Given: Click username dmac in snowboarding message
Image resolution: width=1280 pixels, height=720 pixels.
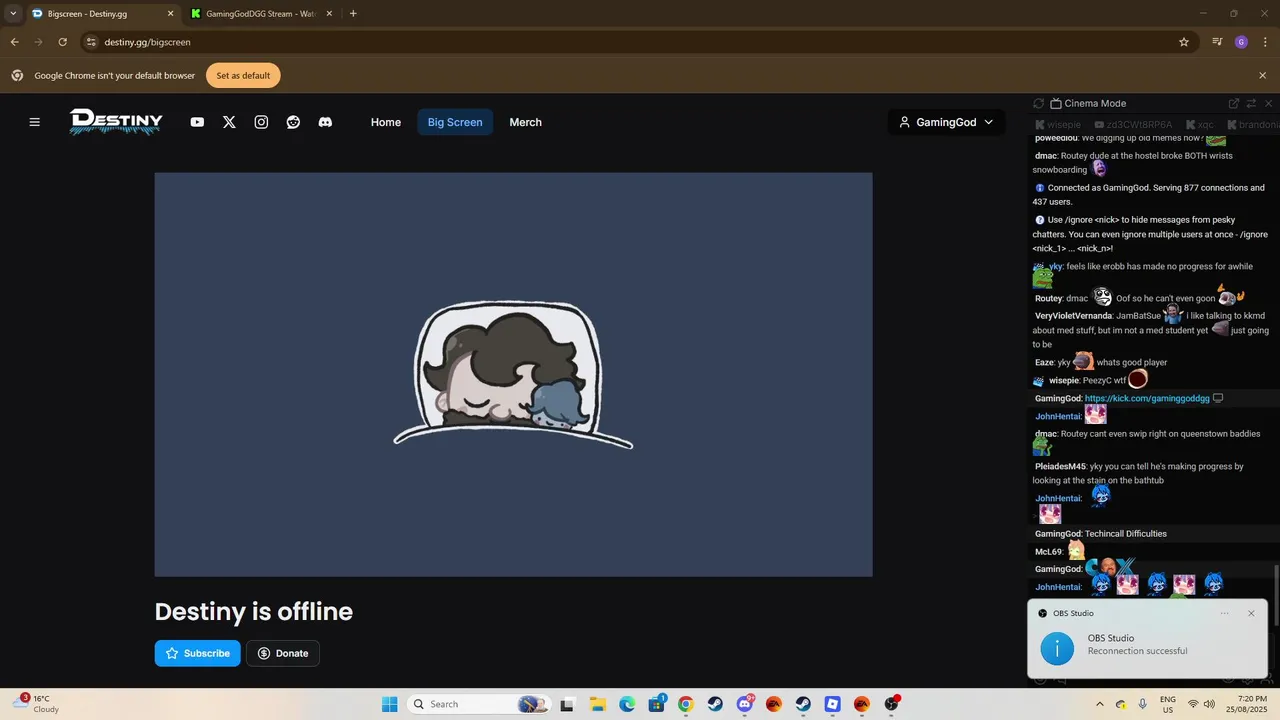Looking at the screenshot, I should (1045, 156).
